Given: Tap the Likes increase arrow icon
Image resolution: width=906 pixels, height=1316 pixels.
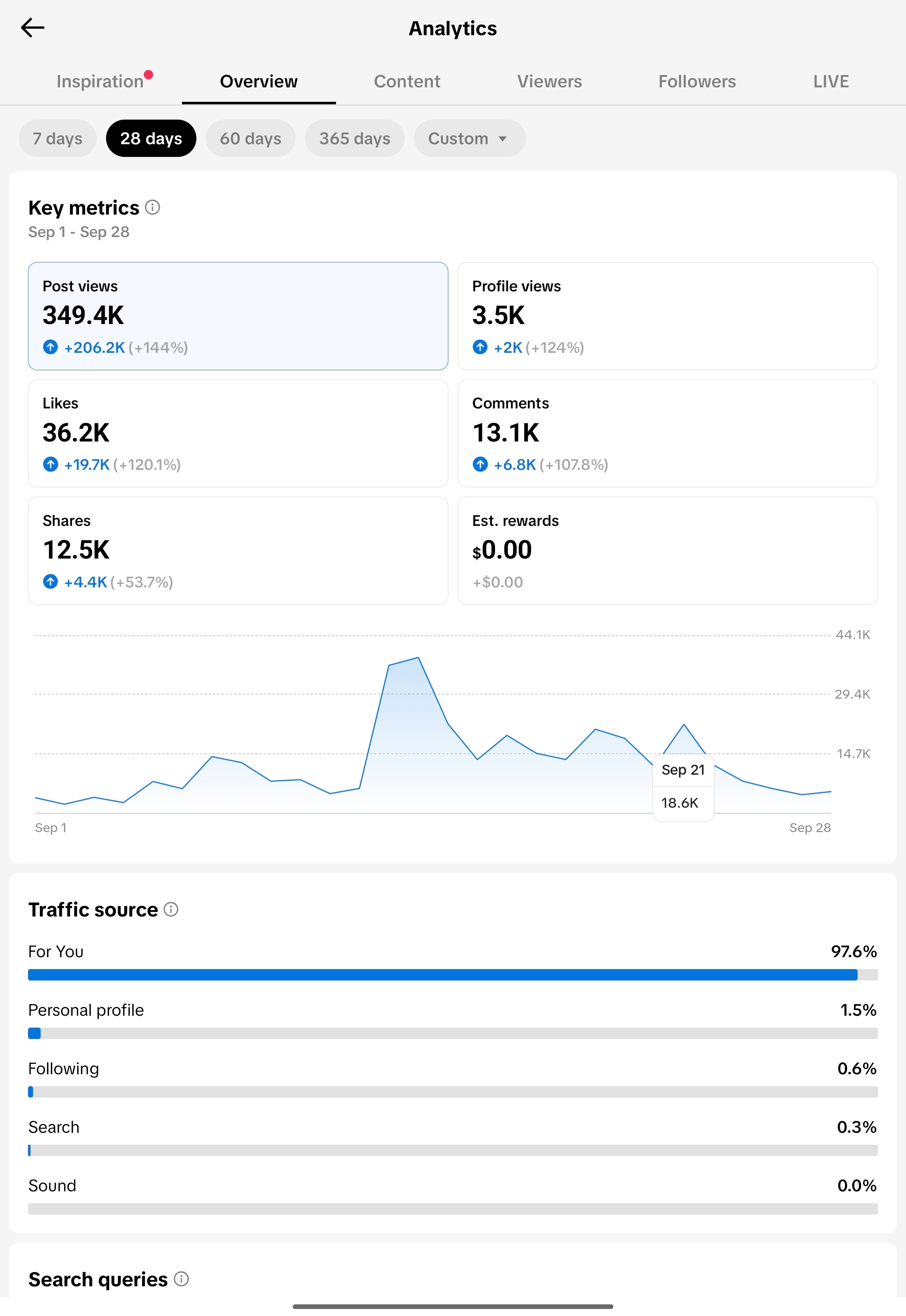Looking at the screenshot, I should pyautogui.click(x=50, y=464).
